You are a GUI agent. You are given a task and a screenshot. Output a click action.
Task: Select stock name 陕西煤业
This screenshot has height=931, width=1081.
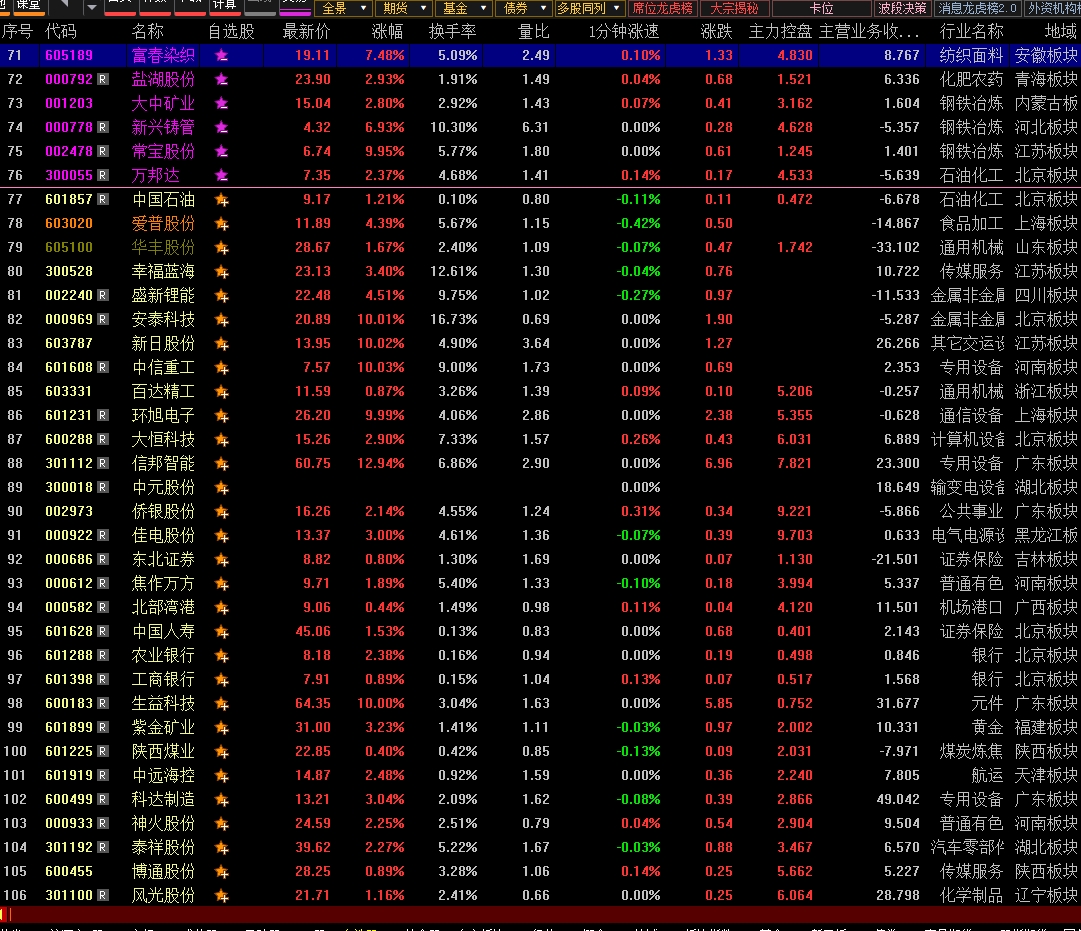(x=163, y=752)
